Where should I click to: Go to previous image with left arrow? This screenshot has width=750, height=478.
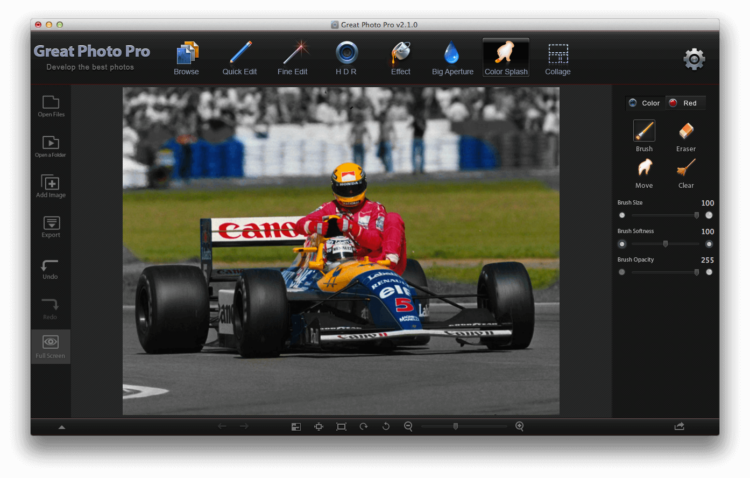coord(222,426)
